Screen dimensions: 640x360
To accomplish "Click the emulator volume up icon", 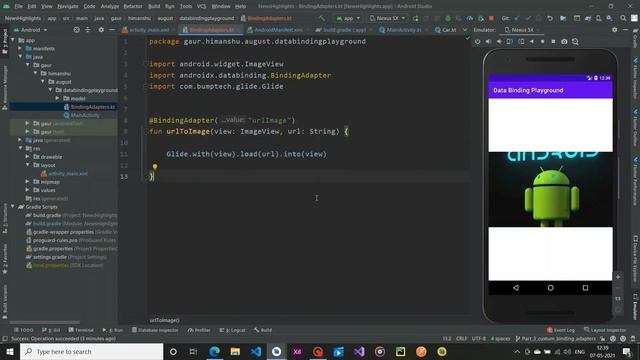I will tap(488, 41).
